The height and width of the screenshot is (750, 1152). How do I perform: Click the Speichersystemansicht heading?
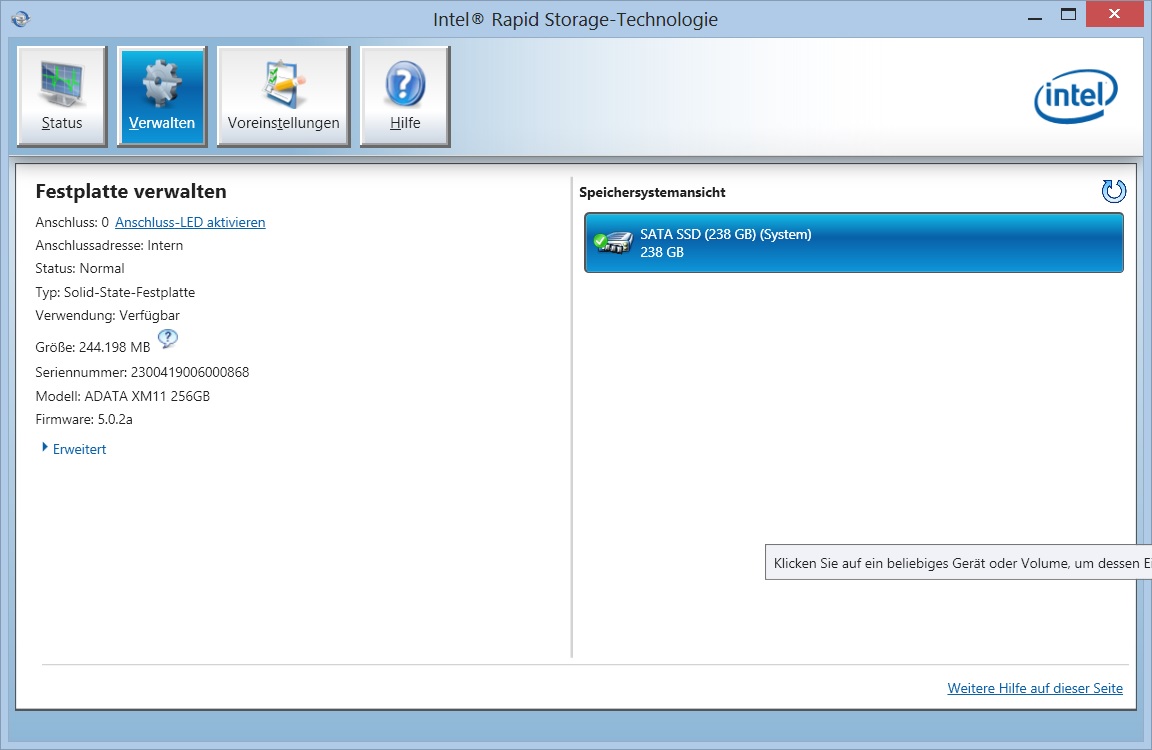coord(652,192)
